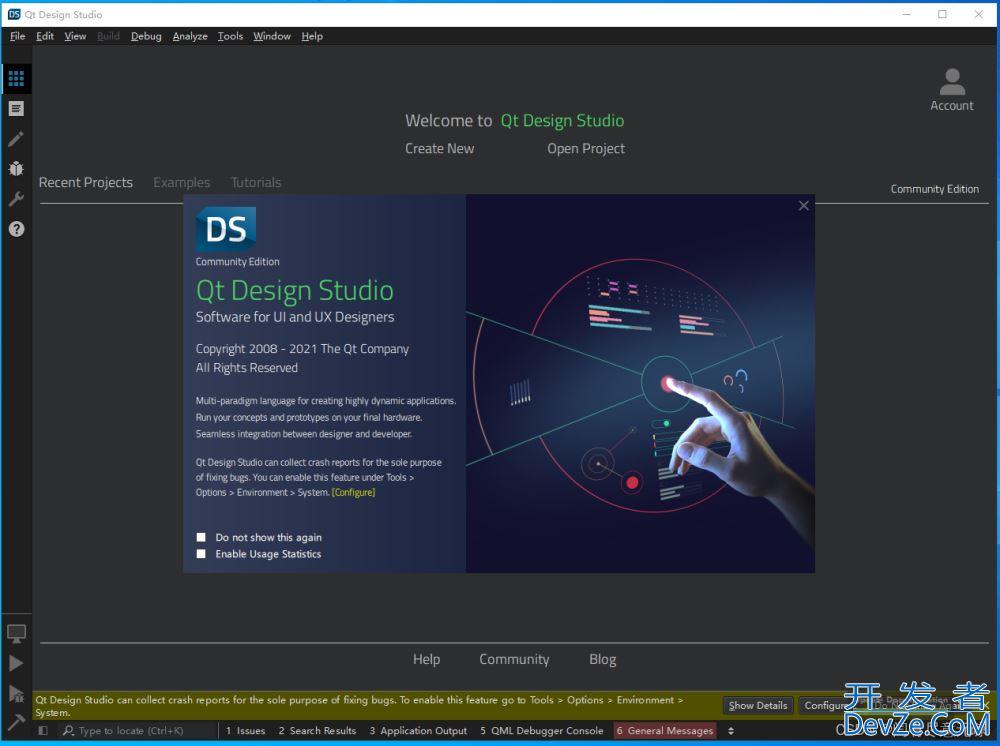The image size is (1000, 746).
Task: Open Projects mode wrench icon
Action: point(16,199)
